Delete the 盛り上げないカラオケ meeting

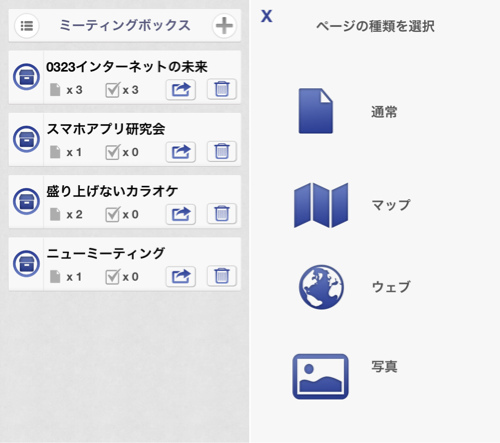coord(222,214)
